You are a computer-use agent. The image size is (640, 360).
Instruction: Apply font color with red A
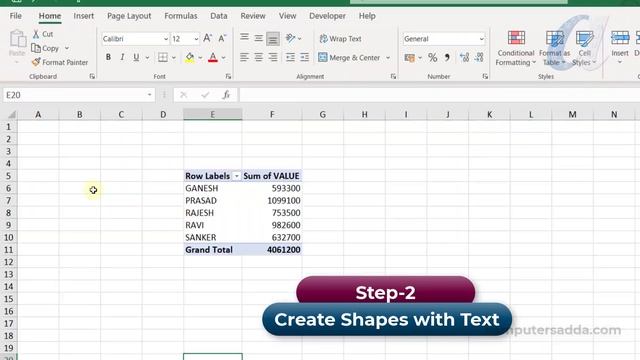point(213,58)
